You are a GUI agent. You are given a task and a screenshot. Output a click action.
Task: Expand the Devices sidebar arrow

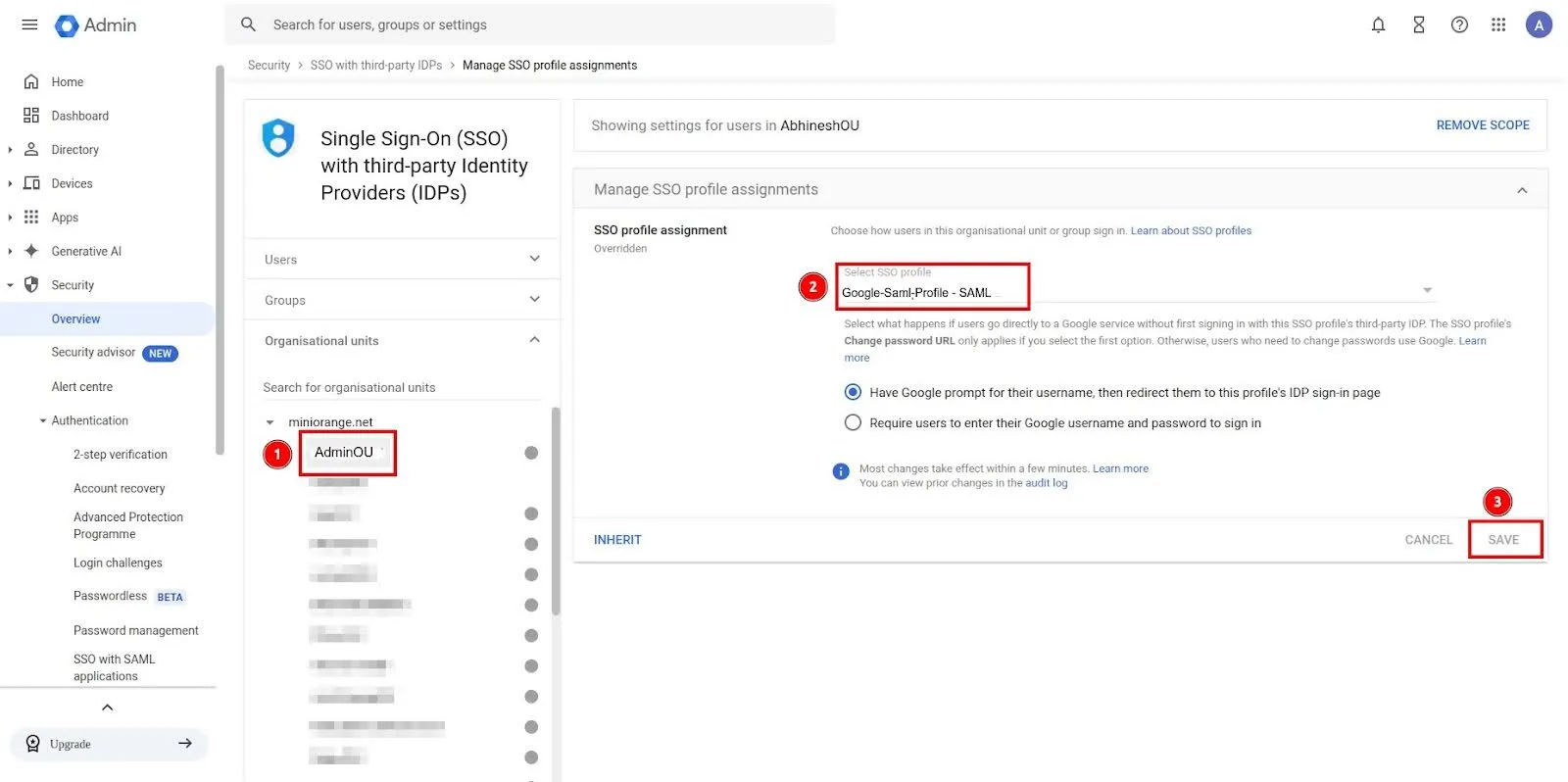point(10,183)
